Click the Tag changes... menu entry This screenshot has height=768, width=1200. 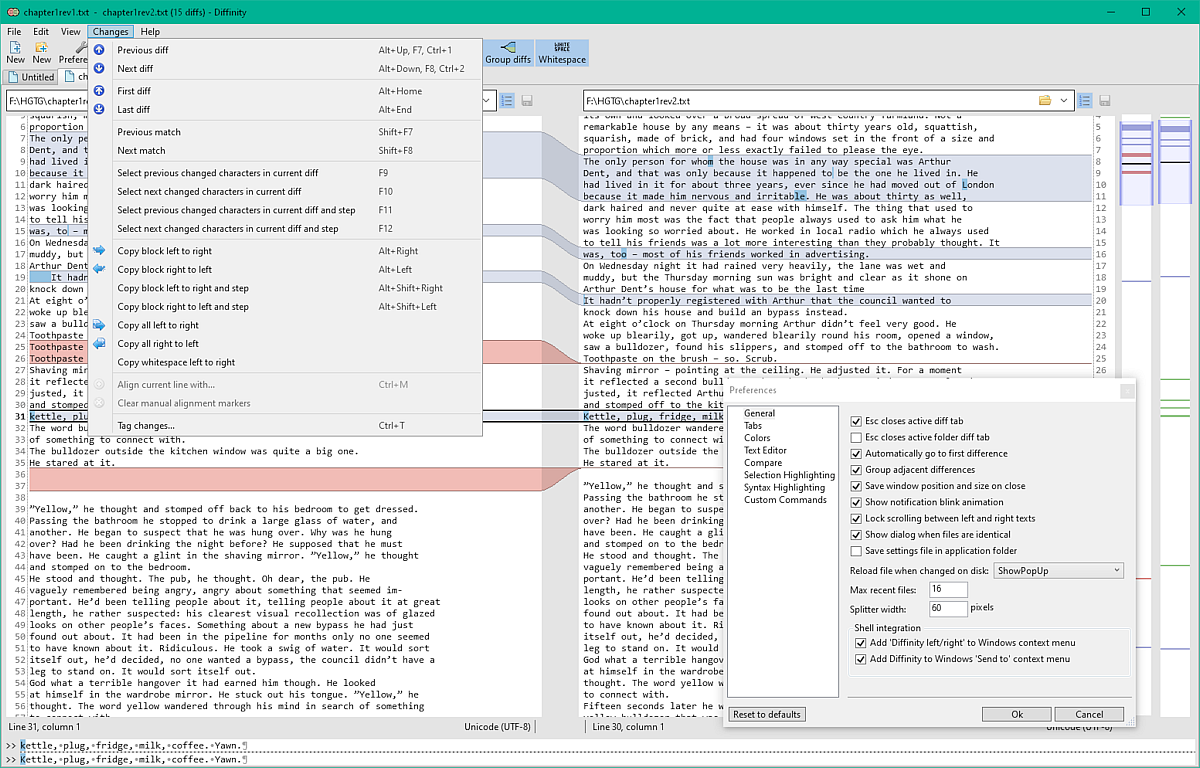coord(146,425)
